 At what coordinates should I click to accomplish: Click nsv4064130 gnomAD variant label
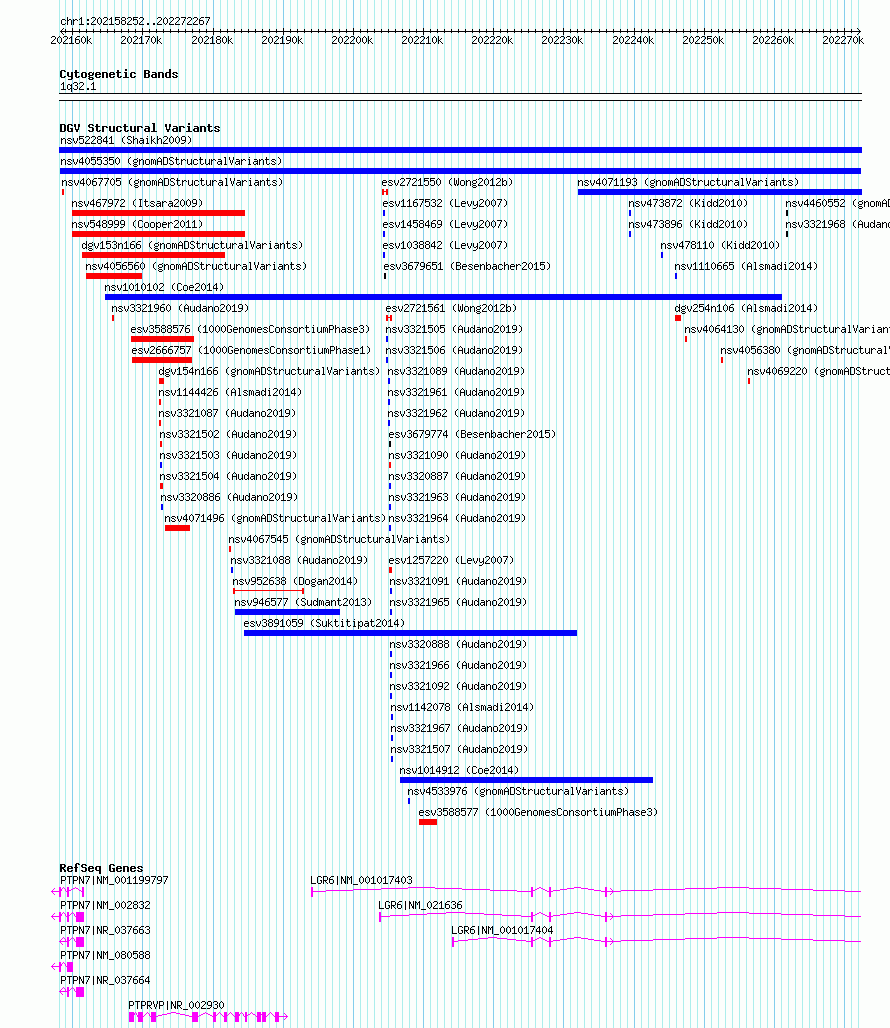point(787,329)
